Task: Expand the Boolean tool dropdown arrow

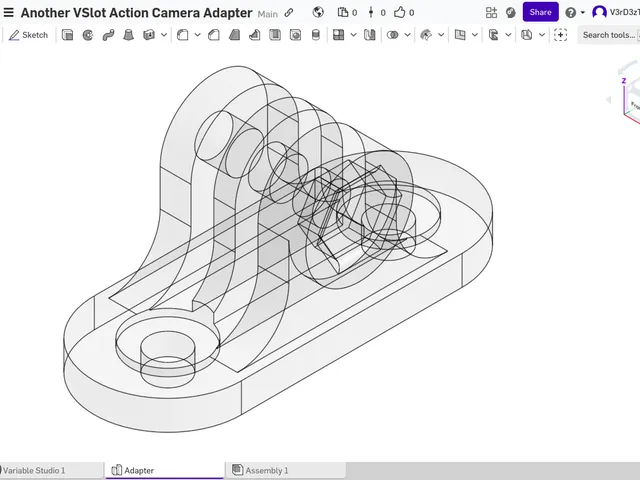Action: (x=407, y=35)
